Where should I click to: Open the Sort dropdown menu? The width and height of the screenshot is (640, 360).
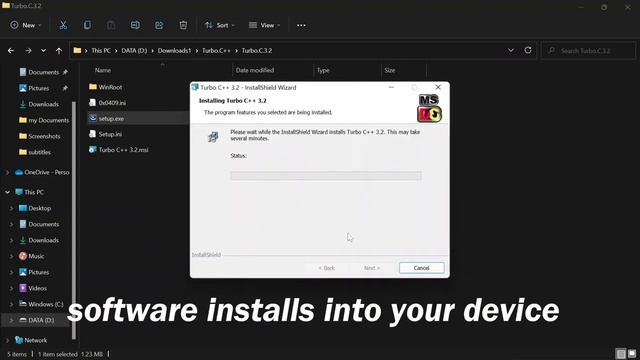tap(220, 25)
